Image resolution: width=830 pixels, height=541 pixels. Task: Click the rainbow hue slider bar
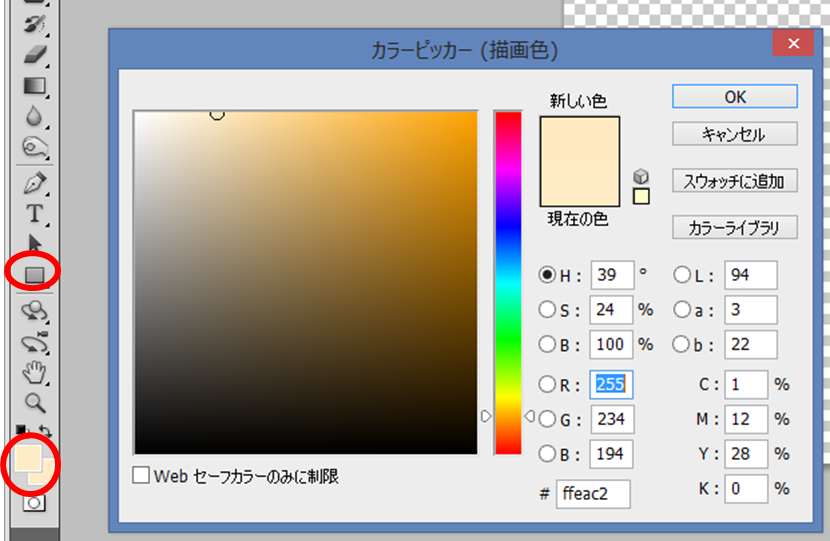[x=508, y=280]
